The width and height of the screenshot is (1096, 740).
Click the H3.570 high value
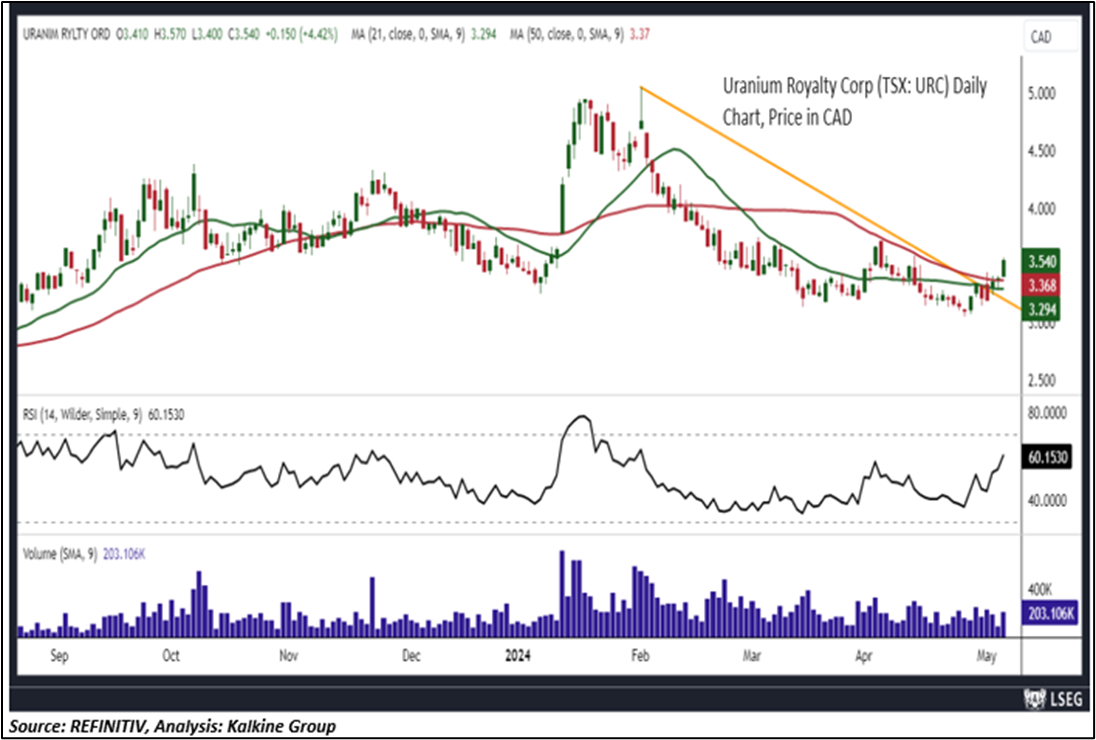click(x=170, y=34)
